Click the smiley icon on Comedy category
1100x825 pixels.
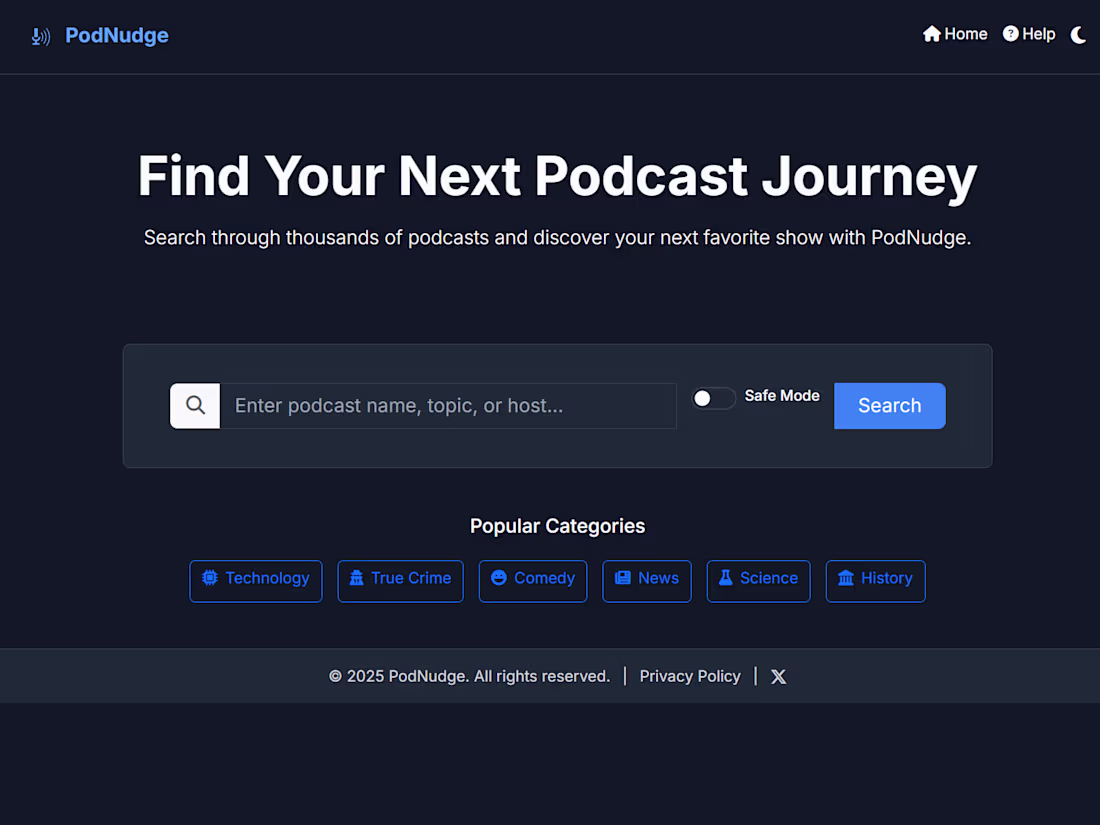tap(498, 578)
